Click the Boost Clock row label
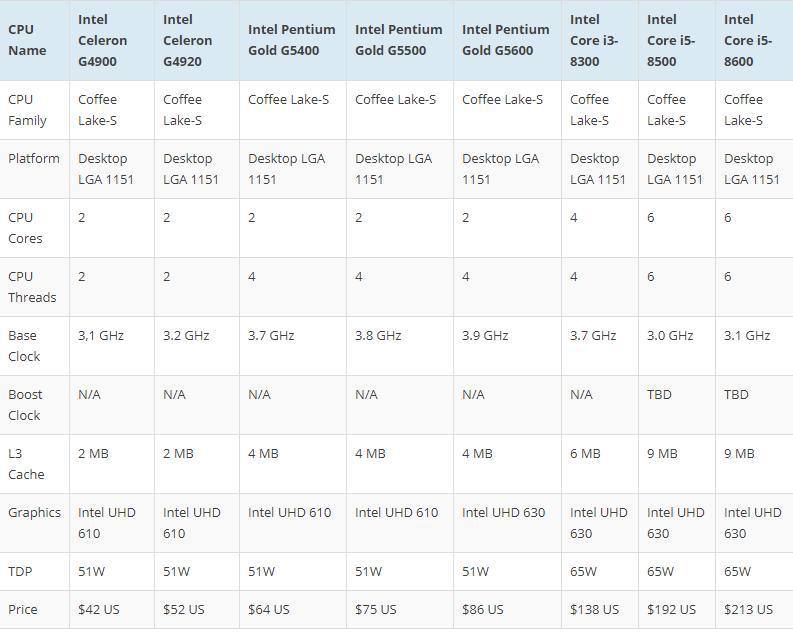Image resolution: width=793 pixels, height=632 pixels. (x=25, y=405)
